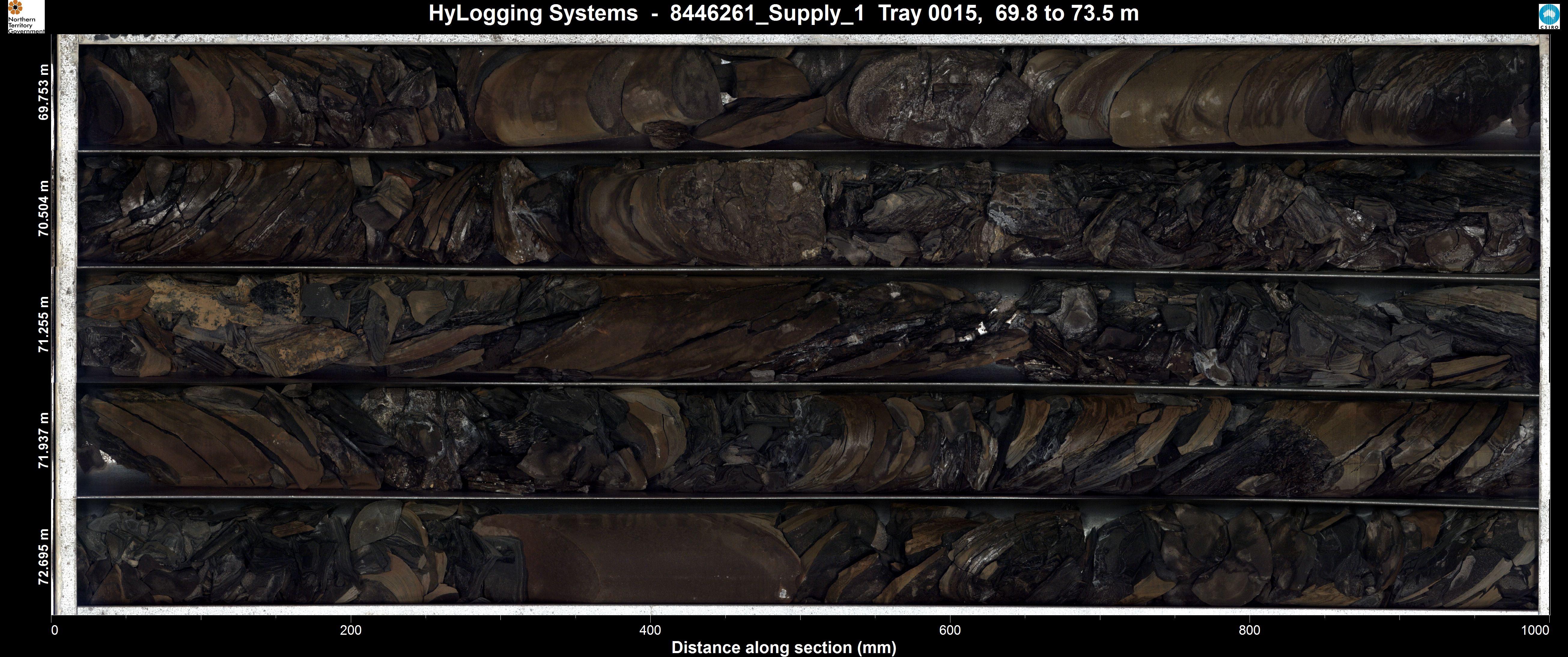Click the 0 mm axis tick label
Screen dimensions: 1568x657
55,631
